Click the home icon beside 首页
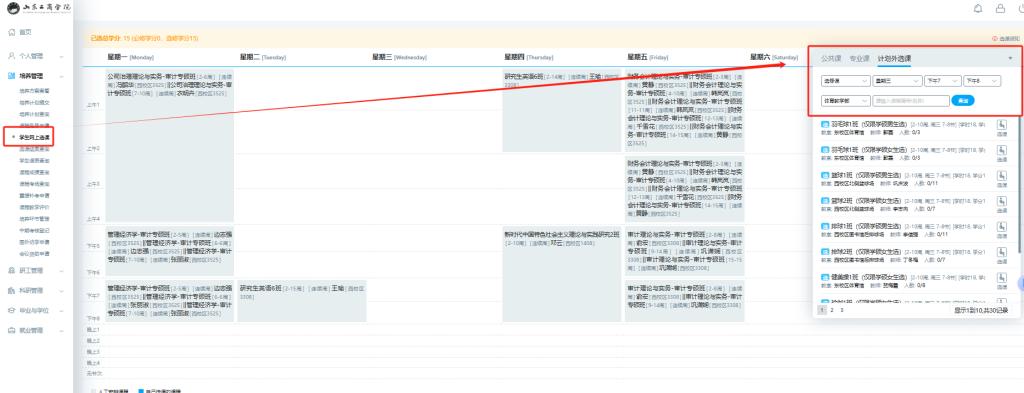The image size is (1024, 393). pyautogui.click(x=12, y=32)
